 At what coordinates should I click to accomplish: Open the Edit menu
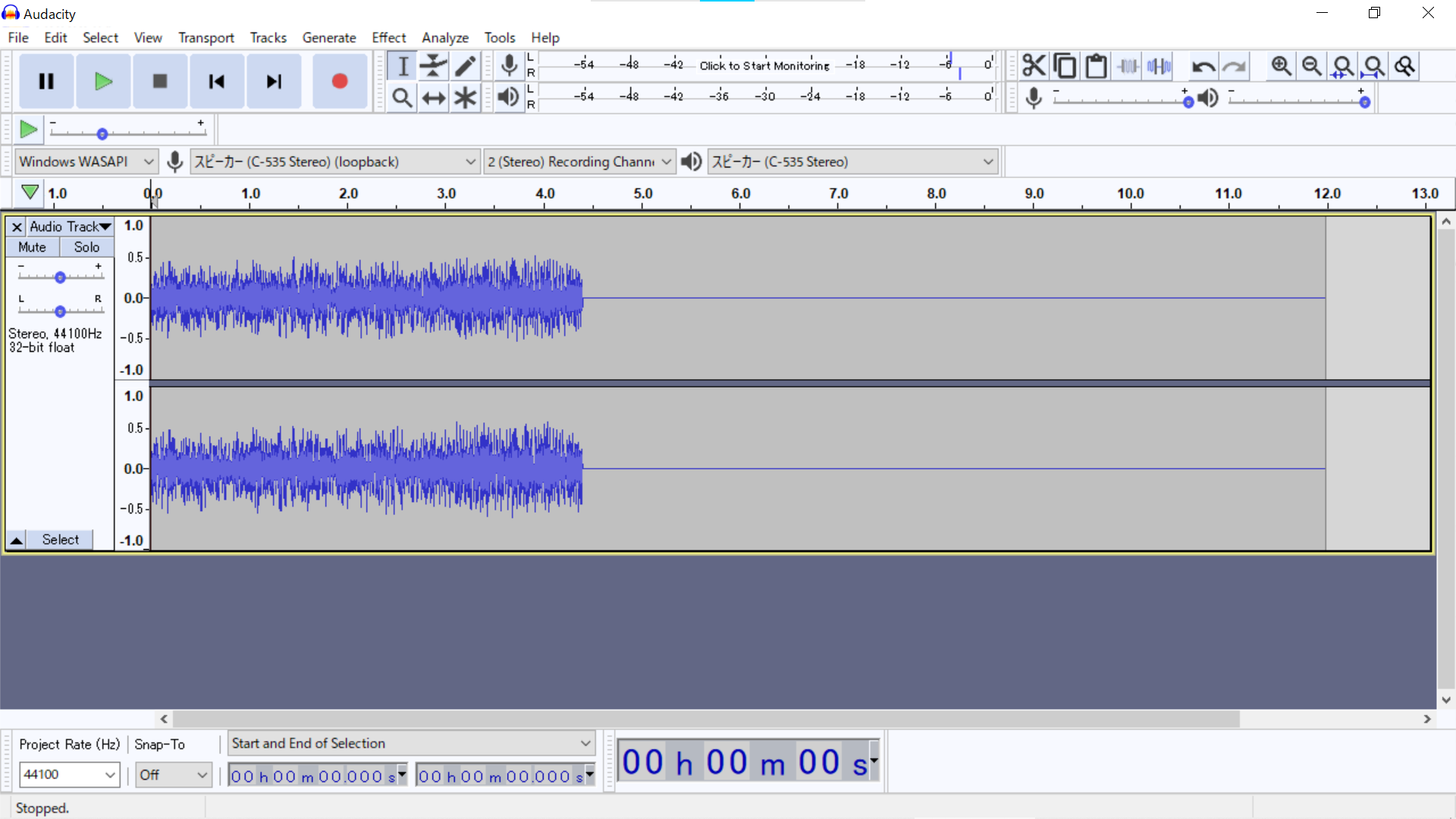coord(55,37)
